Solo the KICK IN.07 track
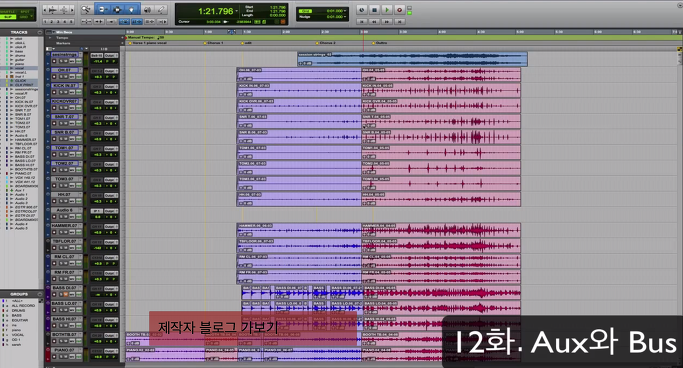Screen dimensions: 683x368 [61, 92]
